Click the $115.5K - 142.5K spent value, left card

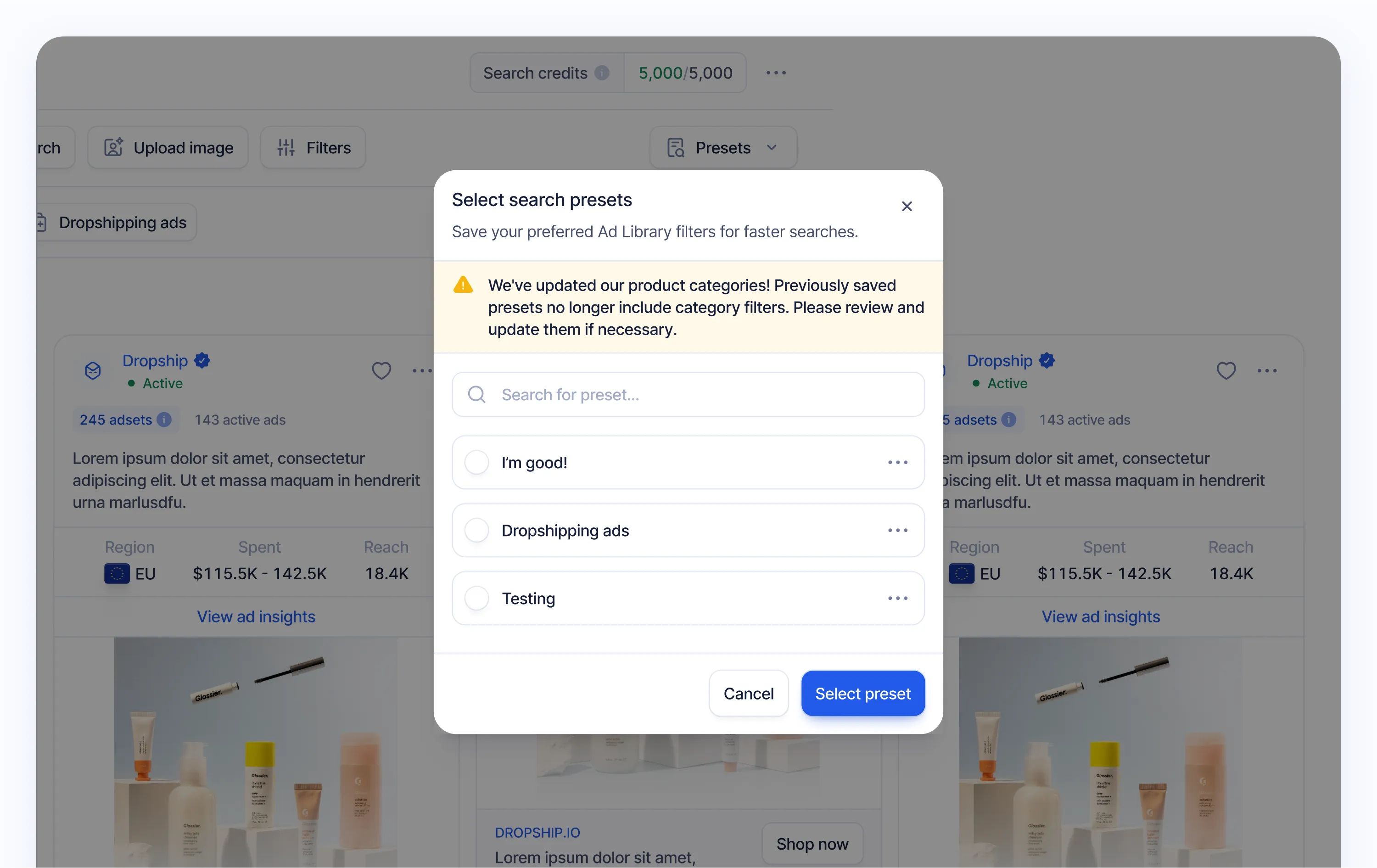(260, 573)
